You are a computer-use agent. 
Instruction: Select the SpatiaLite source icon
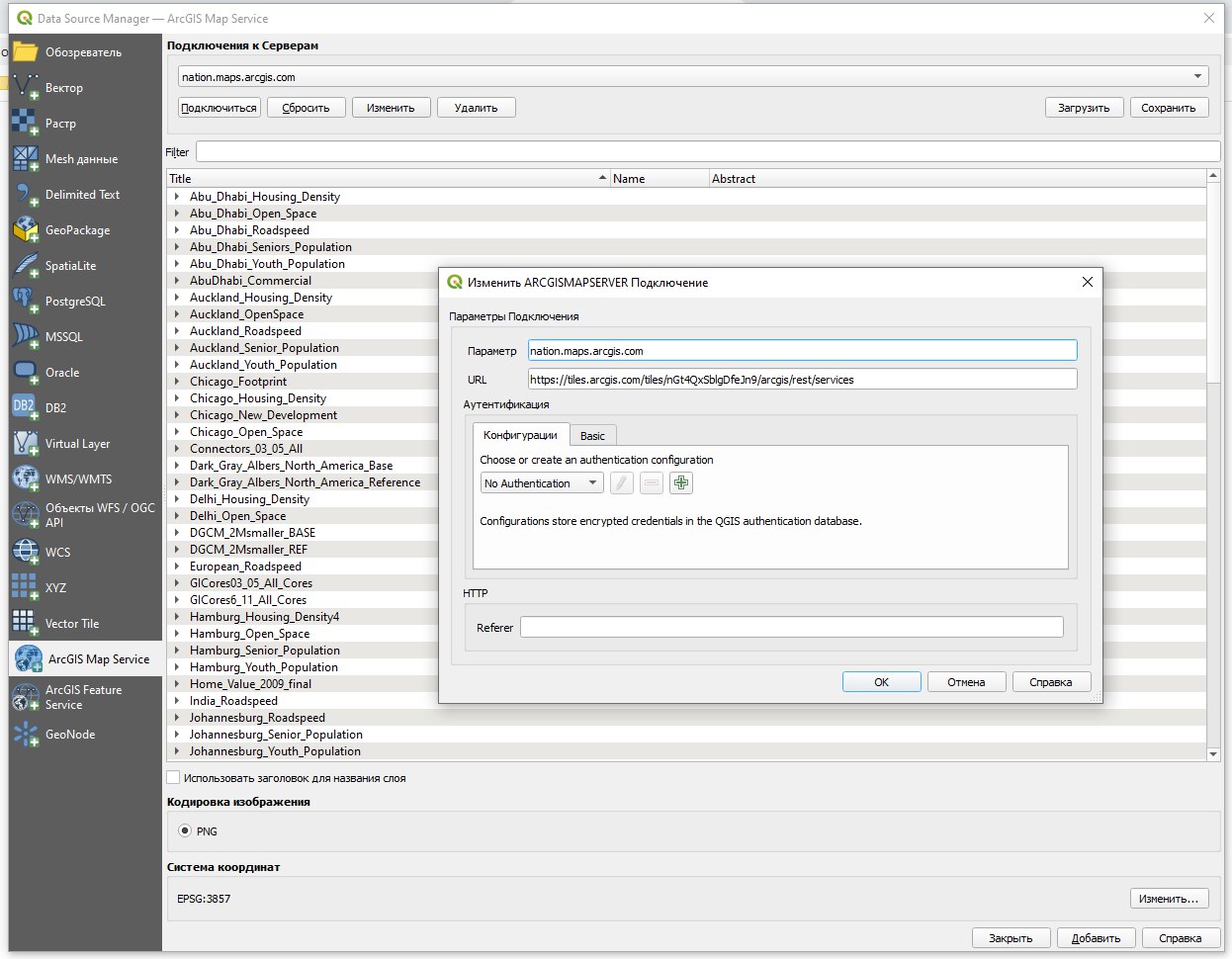[25, 265]
